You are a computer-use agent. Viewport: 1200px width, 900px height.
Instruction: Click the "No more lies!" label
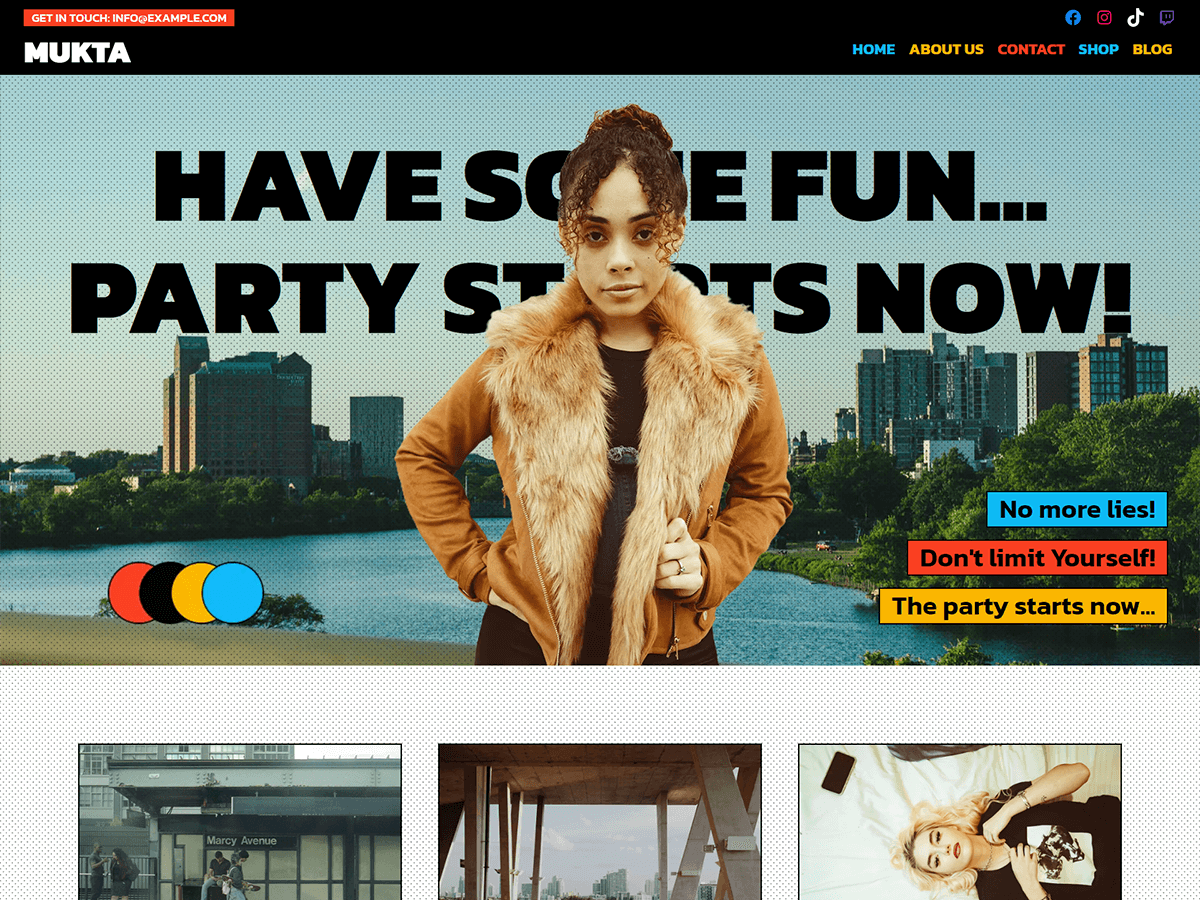click(x=1077, y=509)
